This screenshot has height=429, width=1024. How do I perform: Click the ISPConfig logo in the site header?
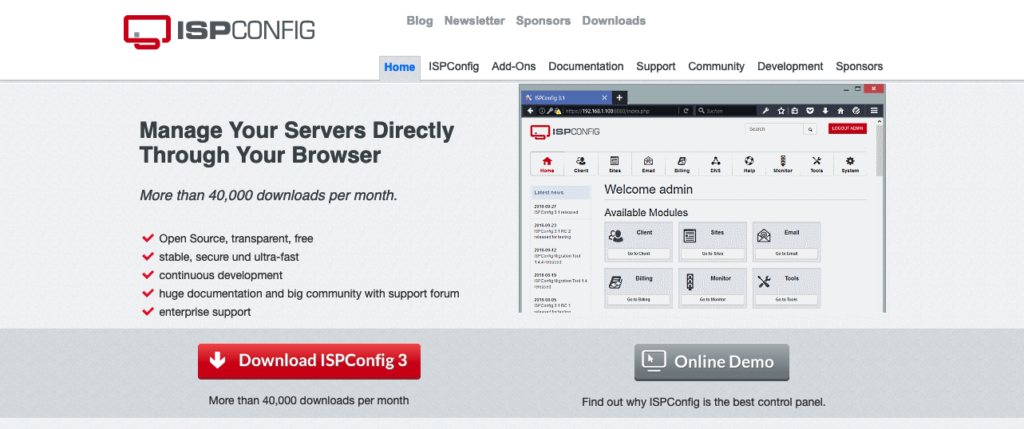pyautogui.click(x=219, y=29)
